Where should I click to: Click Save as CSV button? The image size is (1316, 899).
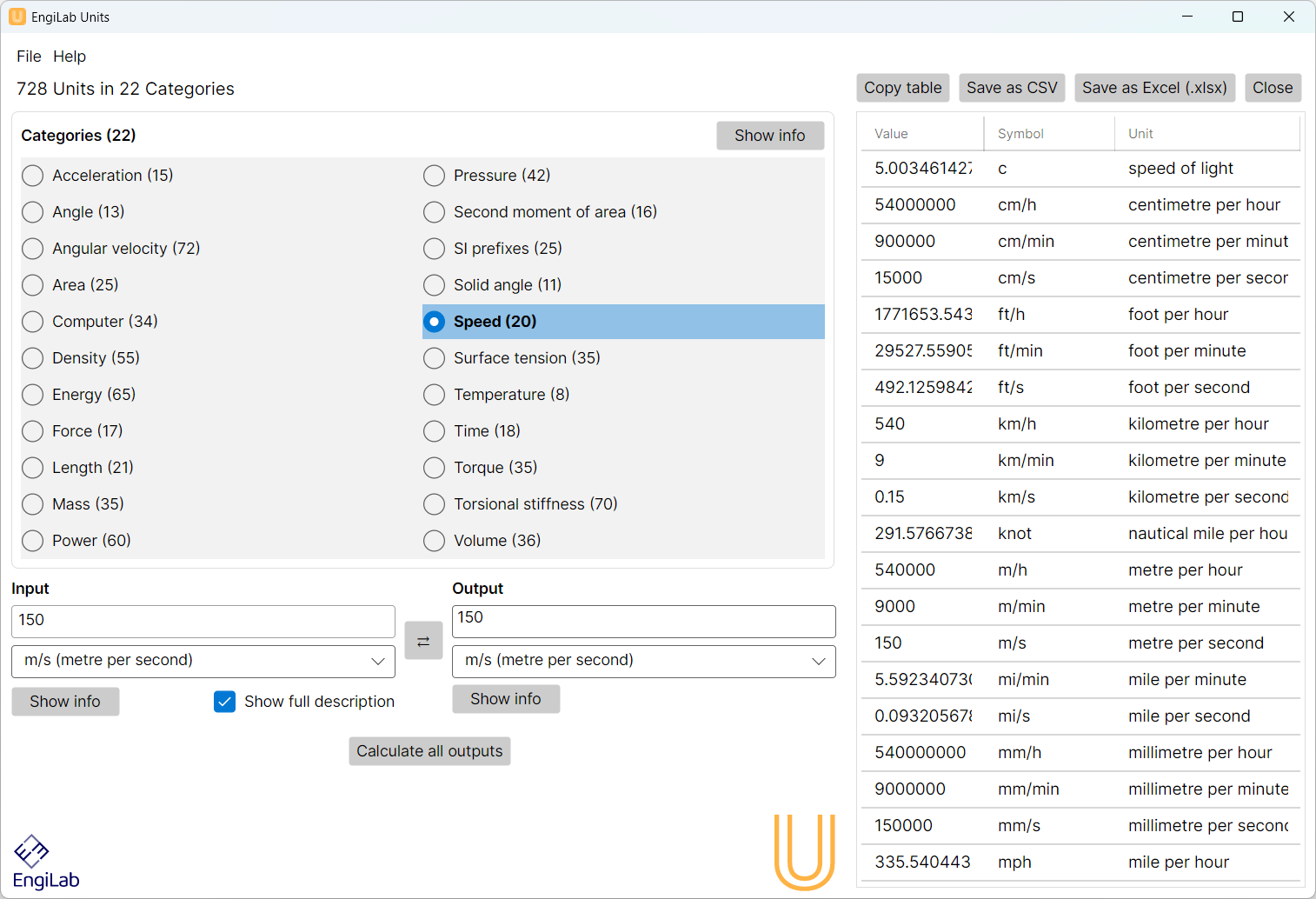[1012, 88]
